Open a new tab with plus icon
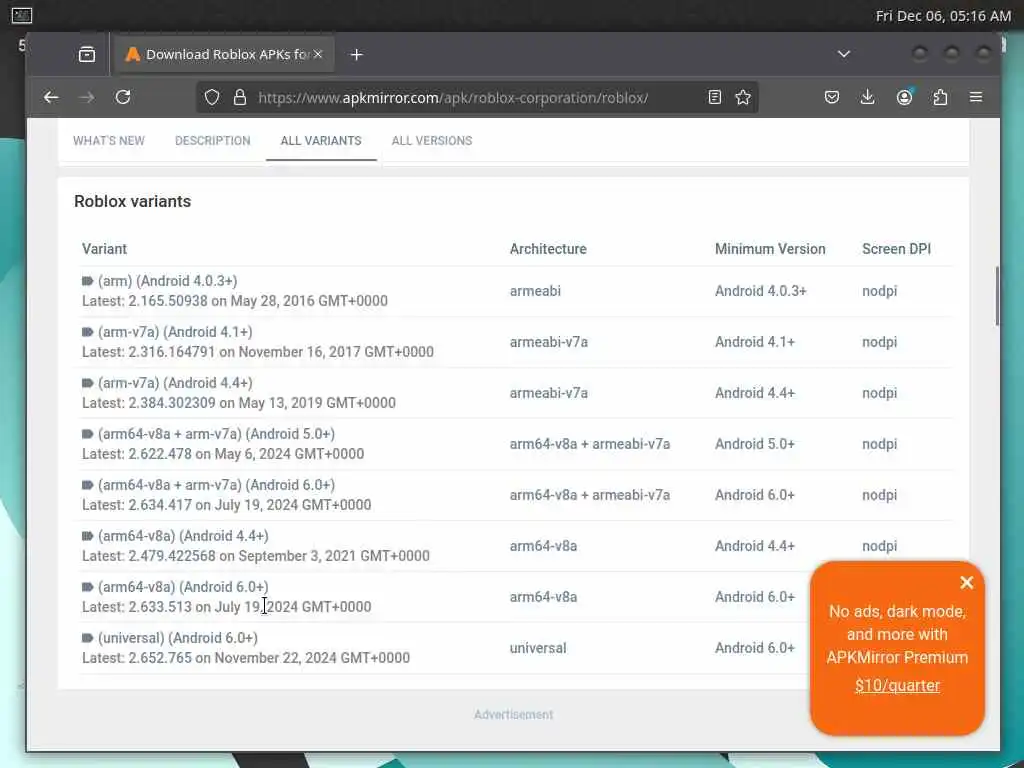The height and width of the screenshot is (768, 1024). 357,55
